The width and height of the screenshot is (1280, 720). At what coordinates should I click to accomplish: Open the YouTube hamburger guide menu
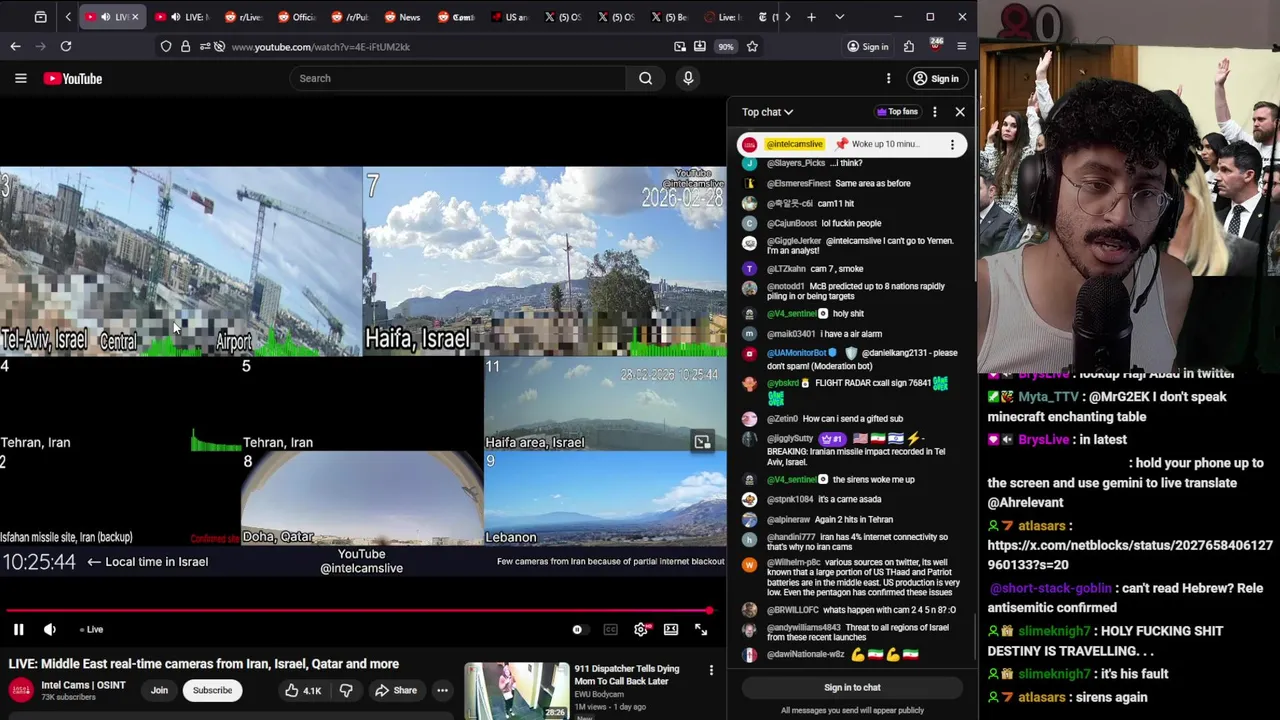[20, 78]
